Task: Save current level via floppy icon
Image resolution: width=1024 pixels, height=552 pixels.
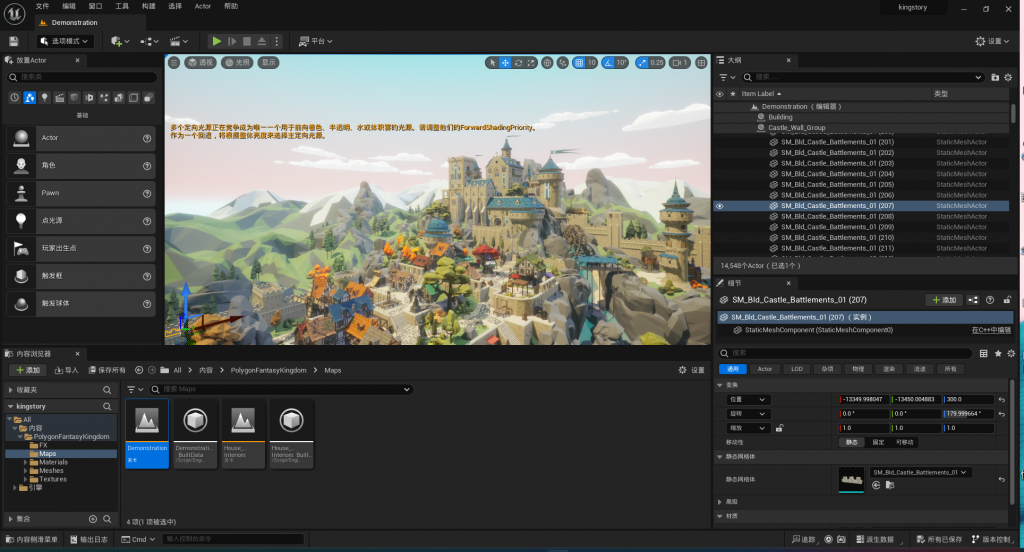Action: coord(14,41)
